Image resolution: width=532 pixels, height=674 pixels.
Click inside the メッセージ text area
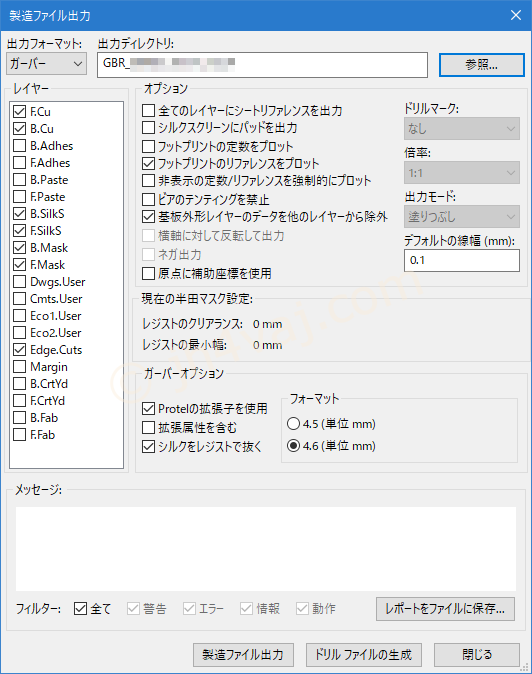point(266,549)
